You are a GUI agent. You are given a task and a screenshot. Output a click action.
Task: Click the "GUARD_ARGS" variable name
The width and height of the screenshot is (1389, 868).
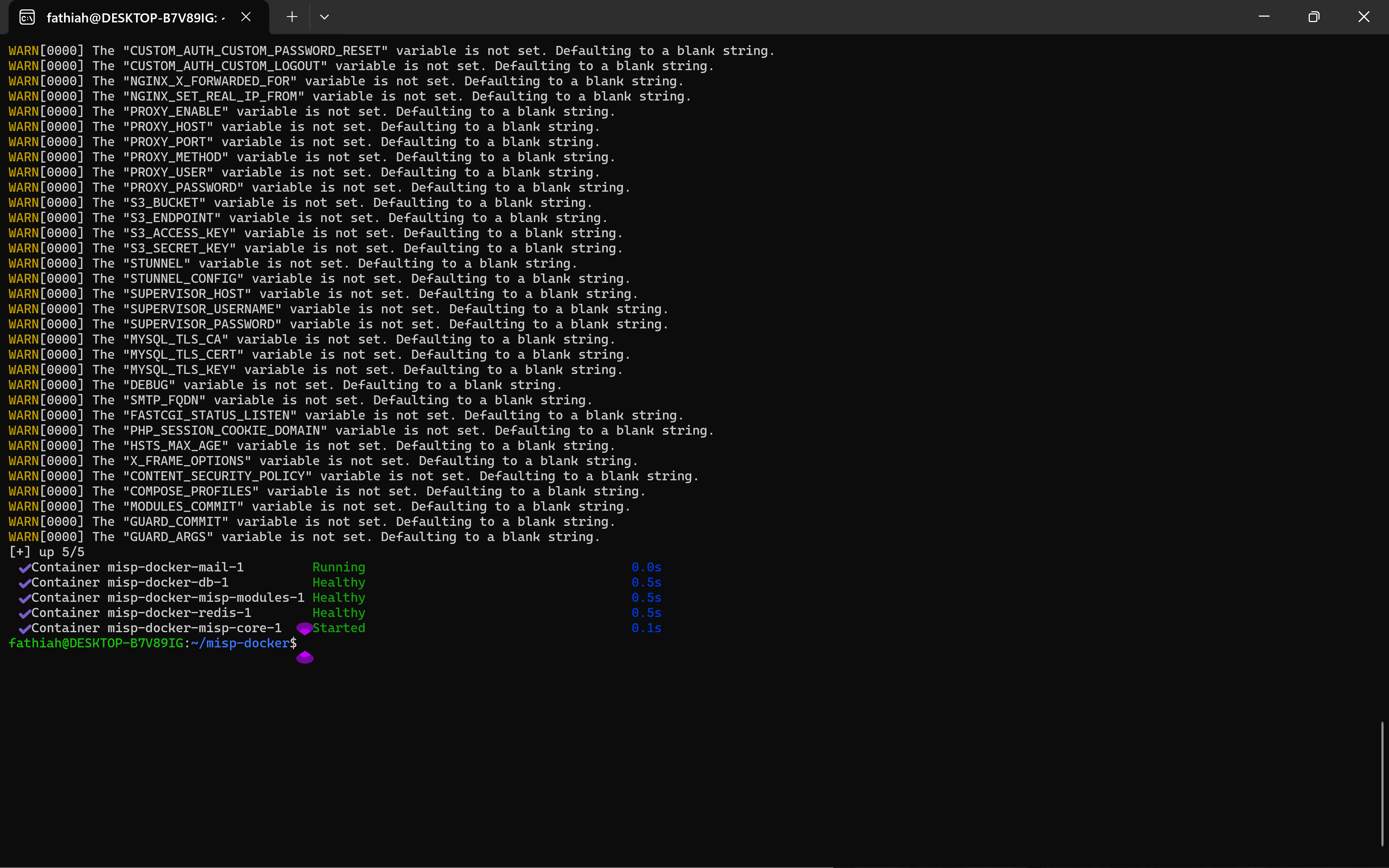click(x=168, y=537)
